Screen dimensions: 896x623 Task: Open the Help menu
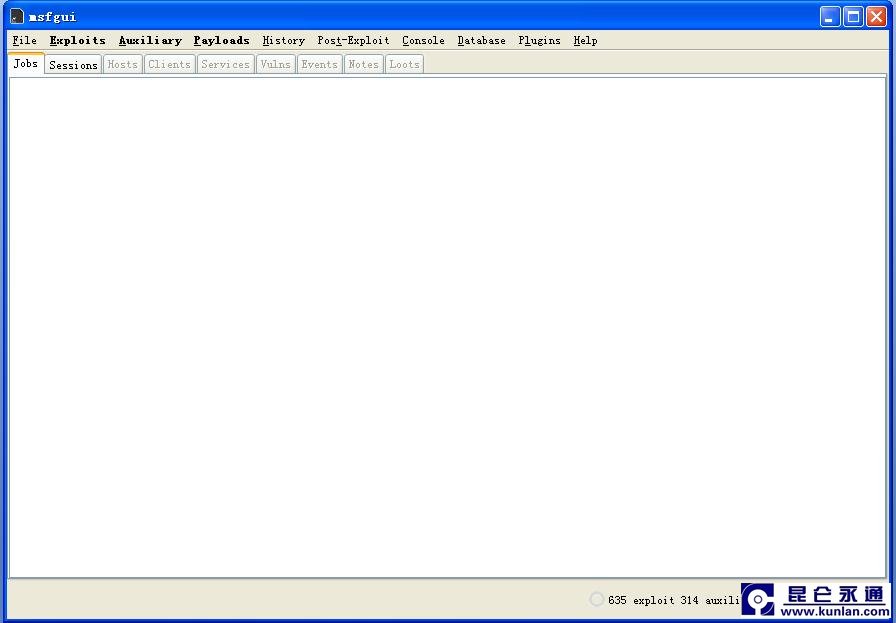point(585,41)
